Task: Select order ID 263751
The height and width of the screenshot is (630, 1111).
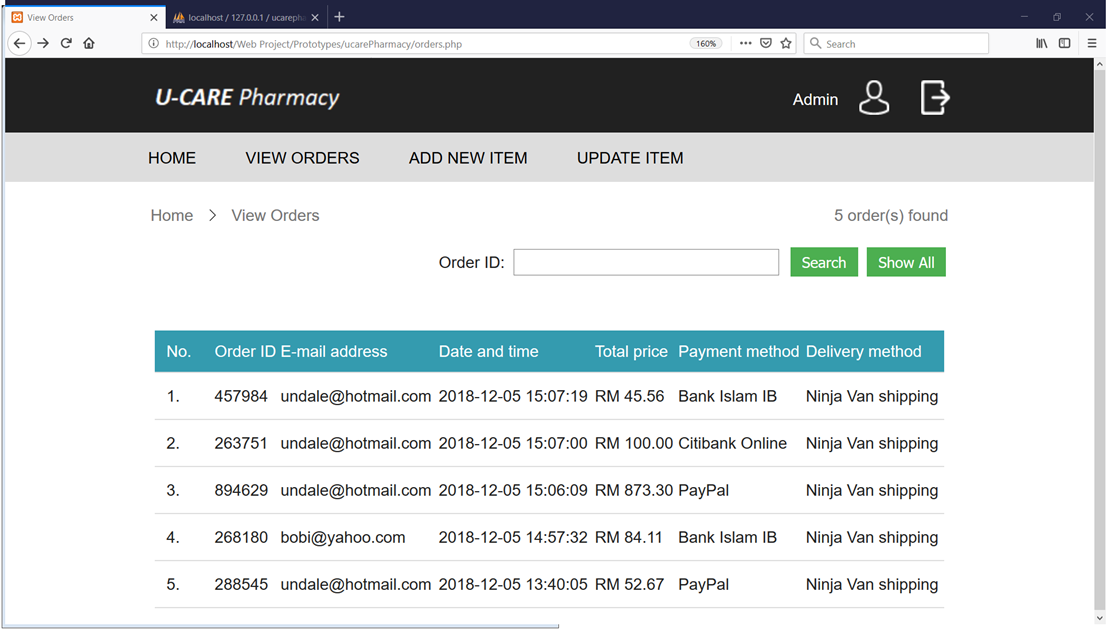Action: [x=241, y=444]
